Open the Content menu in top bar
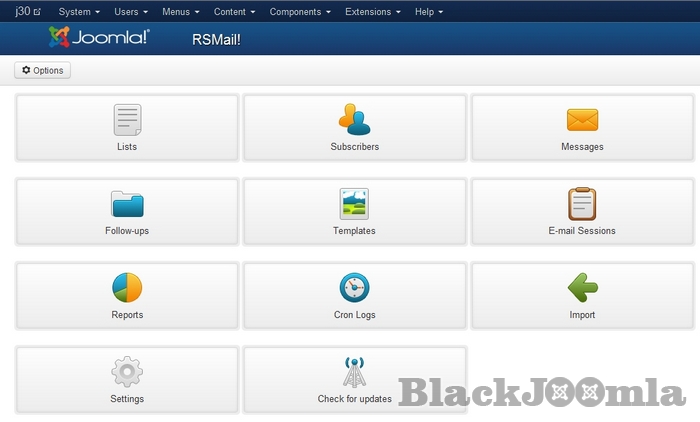 pyautogui.click(x=234, y=12)
